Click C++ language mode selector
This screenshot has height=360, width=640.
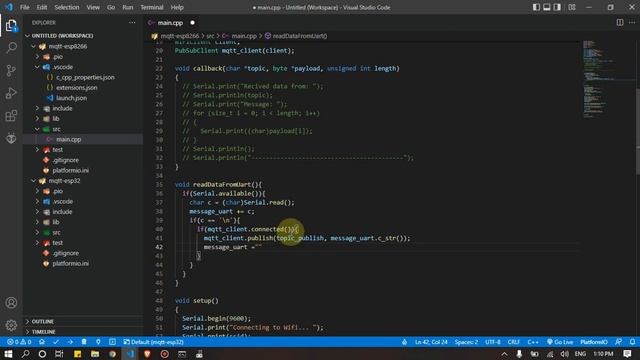click(x=533, y=342)
